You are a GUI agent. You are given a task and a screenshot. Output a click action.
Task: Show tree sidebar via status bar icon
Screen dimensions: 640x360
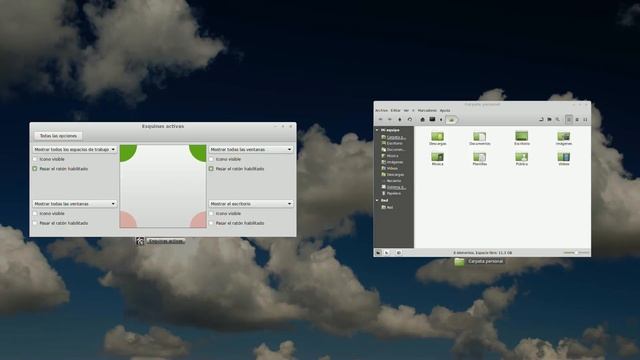(x=387, y=253)
